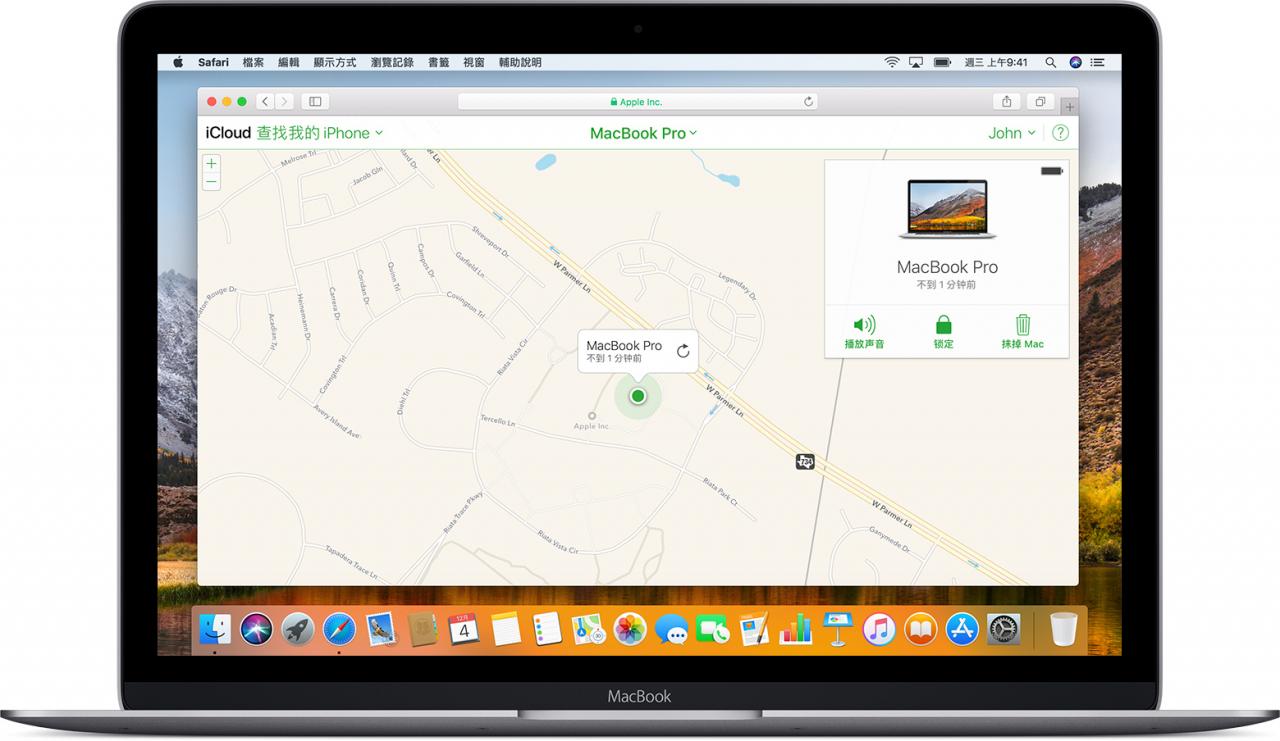The height and width of the screenshot is (741, 1280).
Task: Open the 編輯 menu
Action: click(289, 62)
